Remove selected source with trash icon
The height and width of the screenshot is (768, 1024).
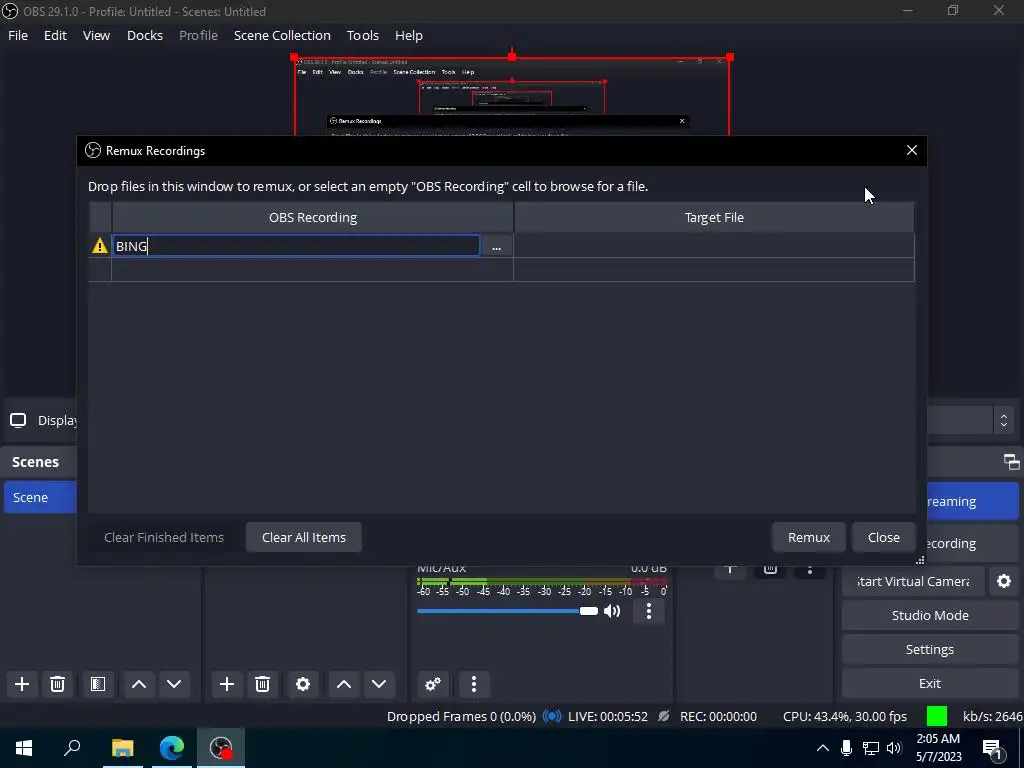pyautogui.click(x=263, y=684)
